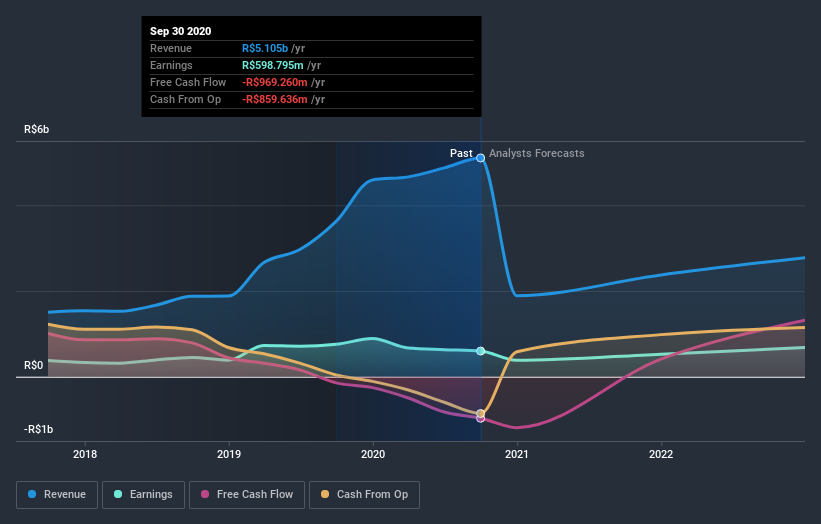821x524 pixels.
Task: Click the Free Cash Flow marker at Sep 2020
Action: coord(481,418)
